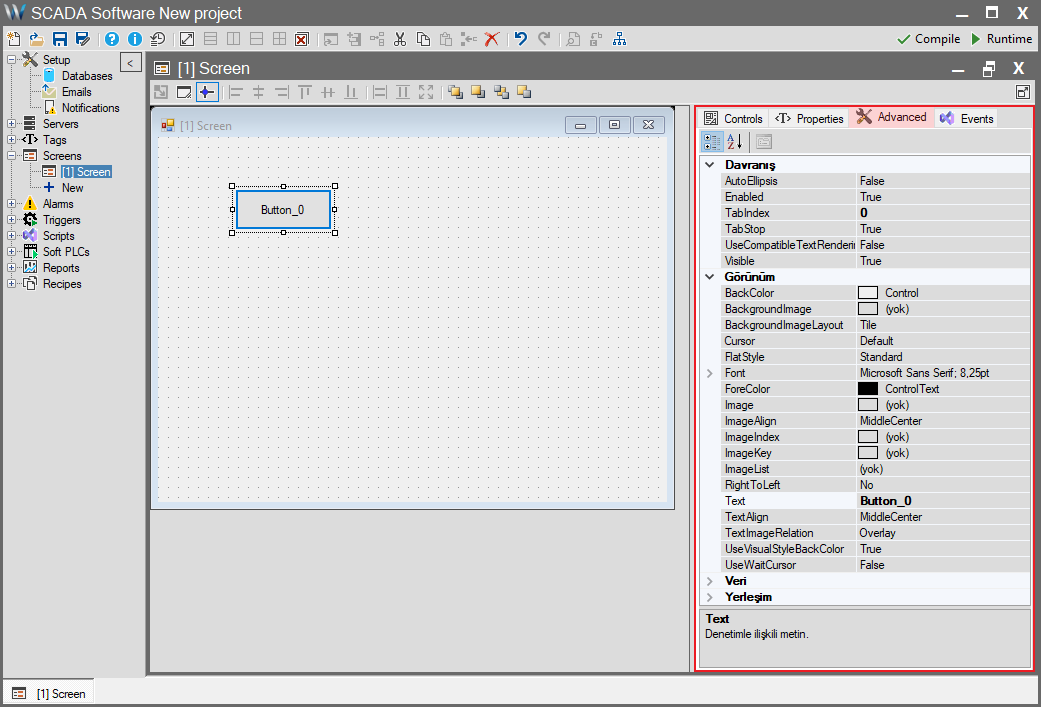Click the blue info icon
This screenshot has height=707, width=1041.
pyautogui.click(x=134, y=39)
